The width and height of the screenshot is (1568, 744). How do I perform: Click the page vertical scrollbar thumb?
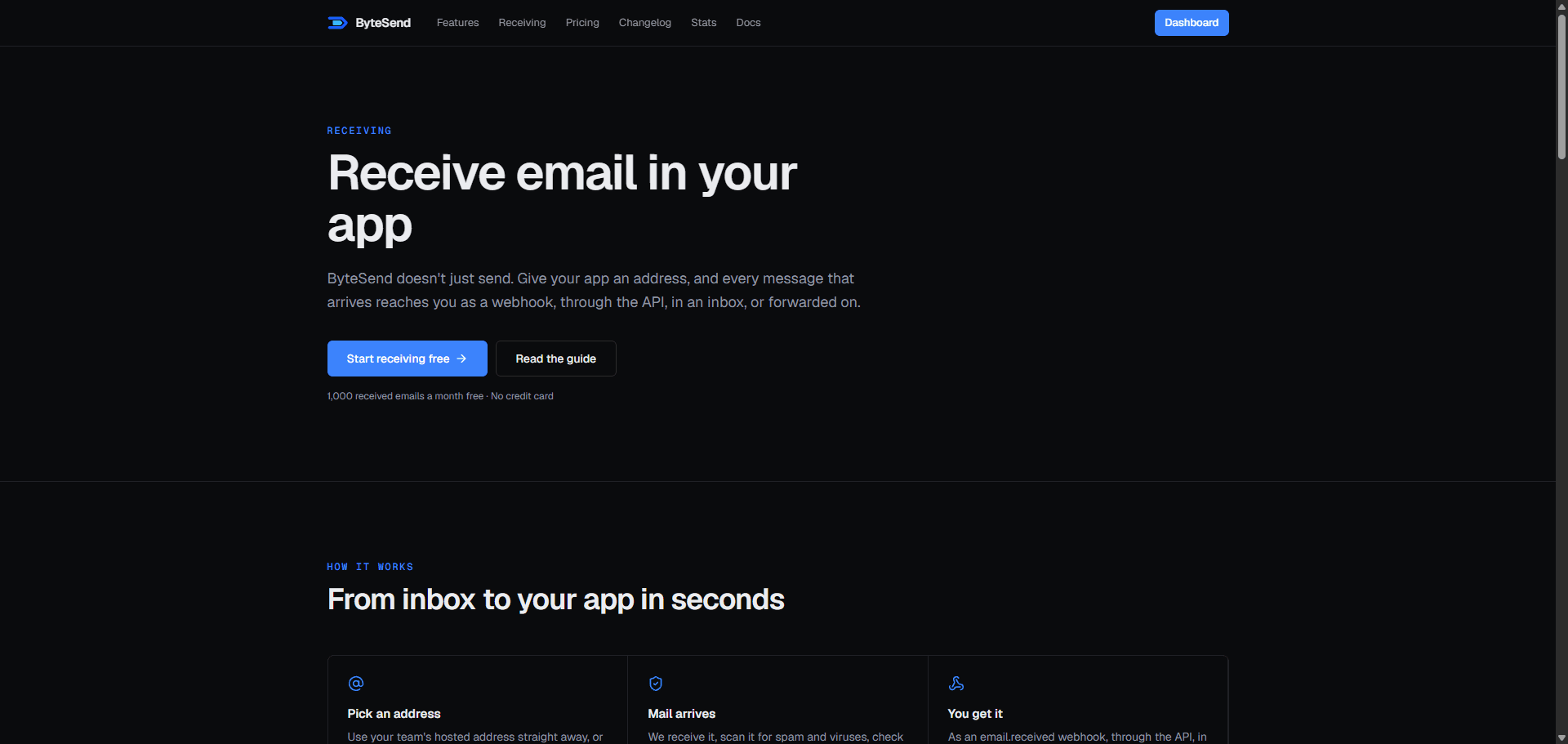point(1561,86)
